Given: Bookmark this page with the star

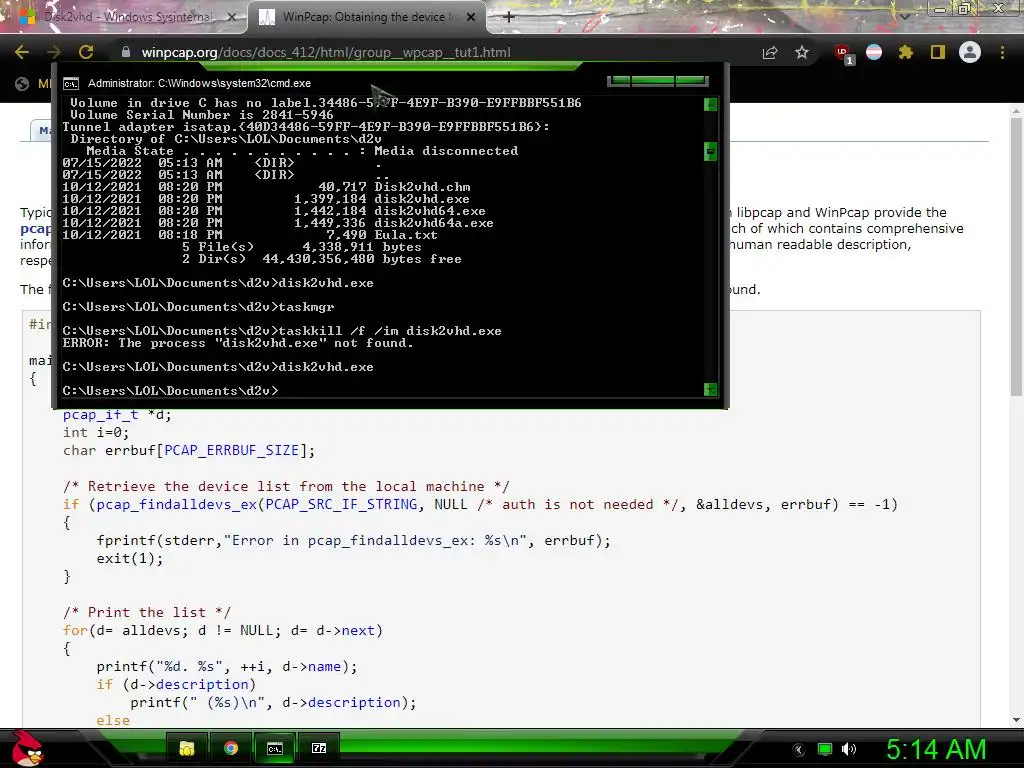Looking at the screenshot, I should click(802, 52).
